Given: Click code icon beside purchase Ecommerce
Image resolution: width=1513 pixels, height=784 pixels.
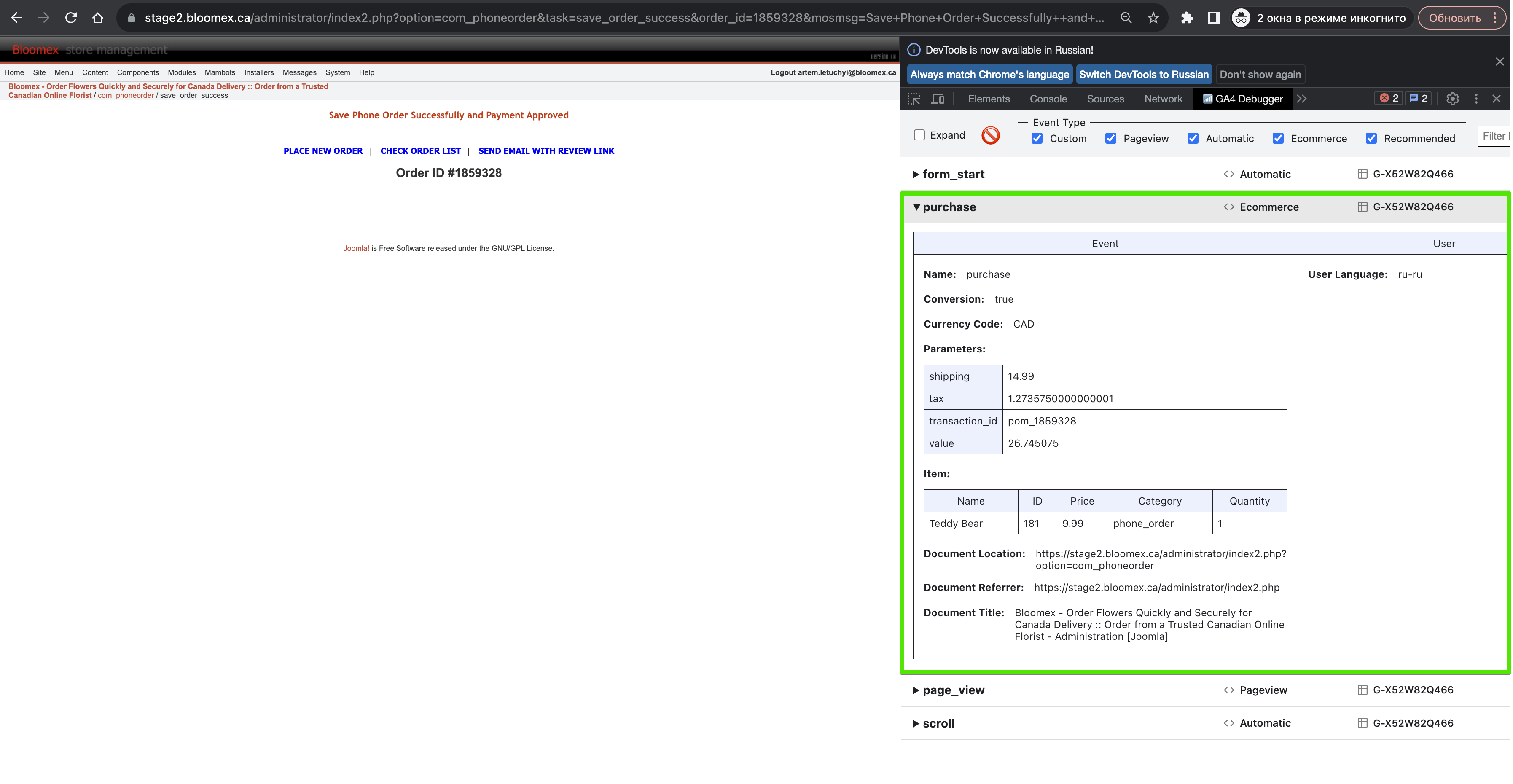Looking at the screenshot, I should click(x=1229, y=207).
